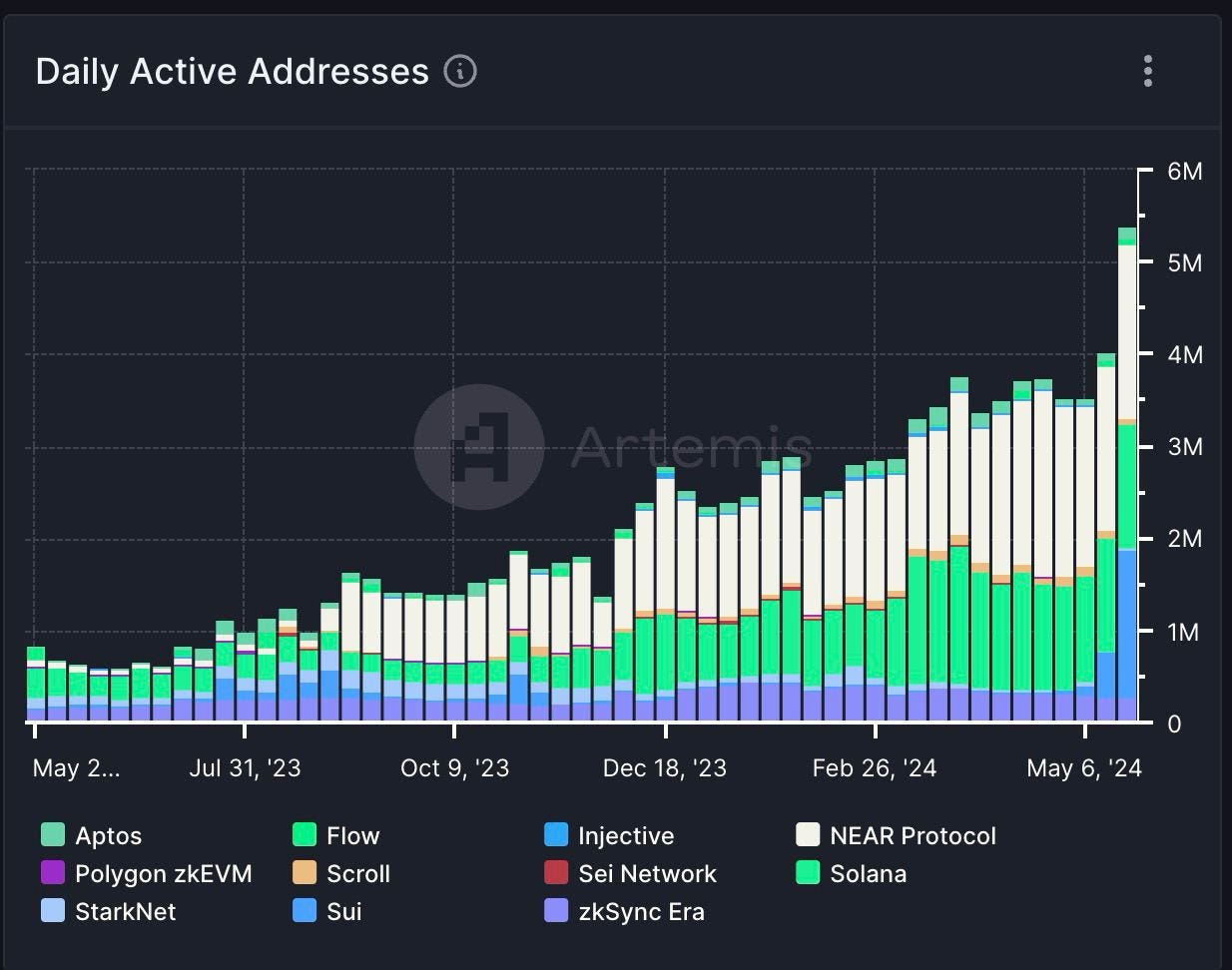Viewport: 1232px width, 970px height.
Task: Click the 6M y-axis label
Action: pyautogui.click(x=1185, y=171)
